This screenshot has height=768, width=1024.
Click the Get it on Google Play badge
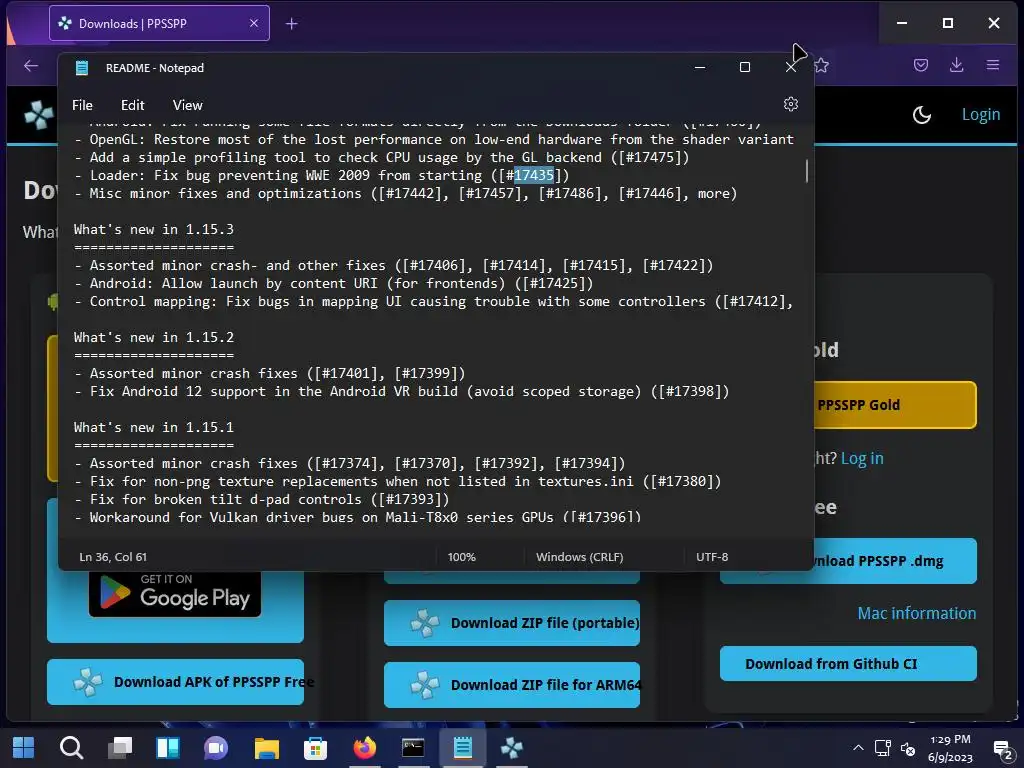(175, 594)
